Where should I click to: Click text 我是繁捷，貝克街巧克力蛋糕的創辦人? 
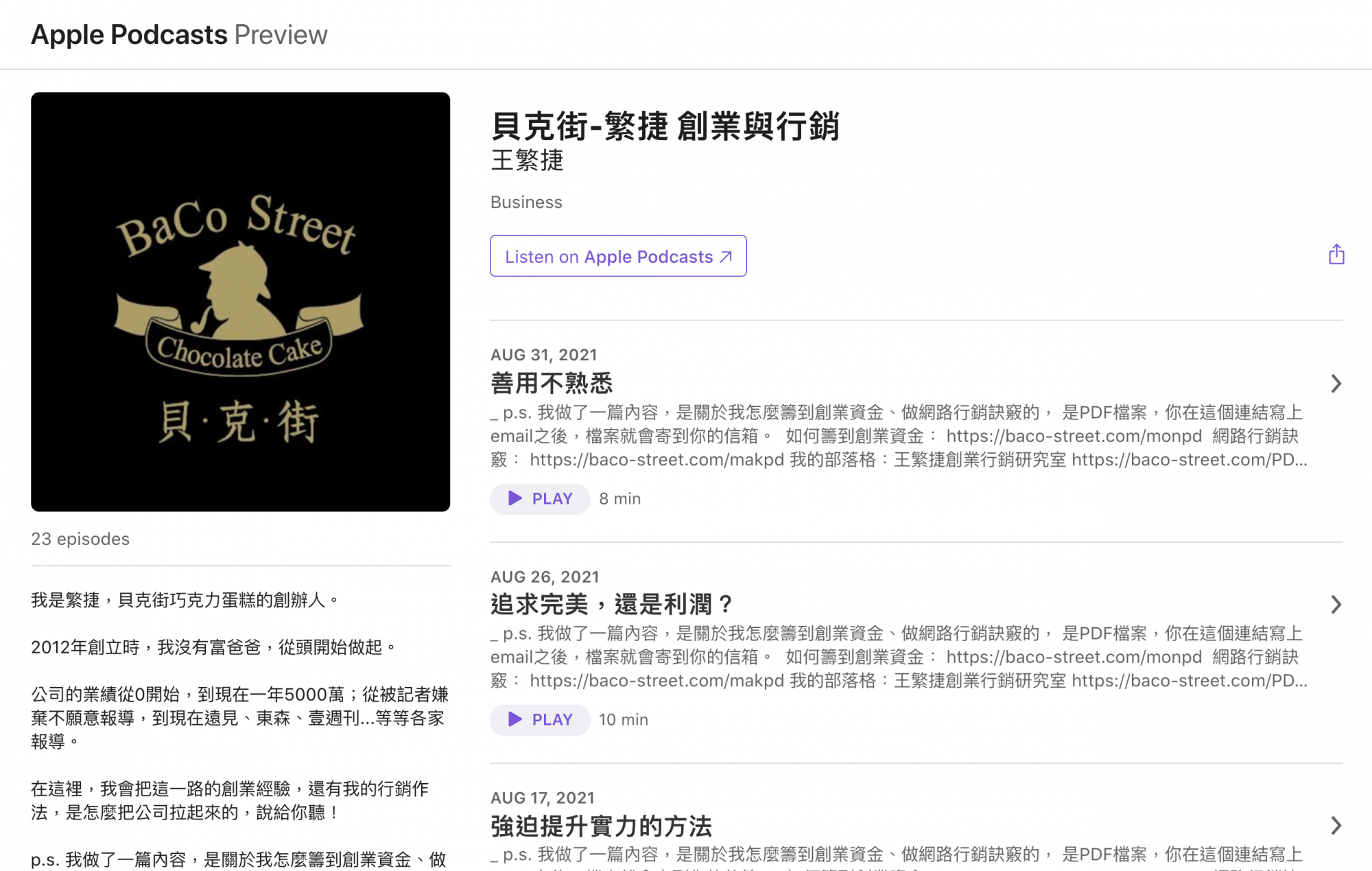tap(185, 600)
